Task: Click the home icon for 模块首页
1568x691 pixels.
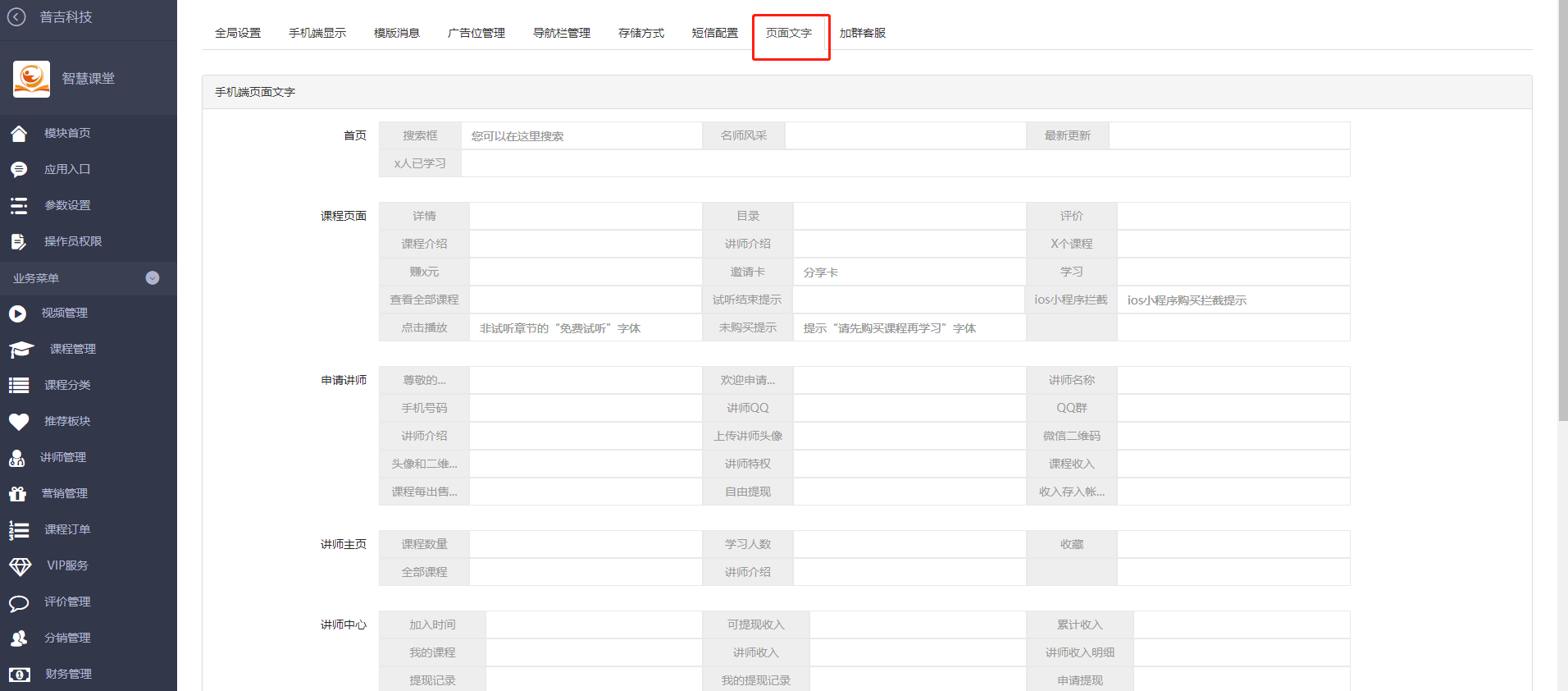Action: [19, 133]
